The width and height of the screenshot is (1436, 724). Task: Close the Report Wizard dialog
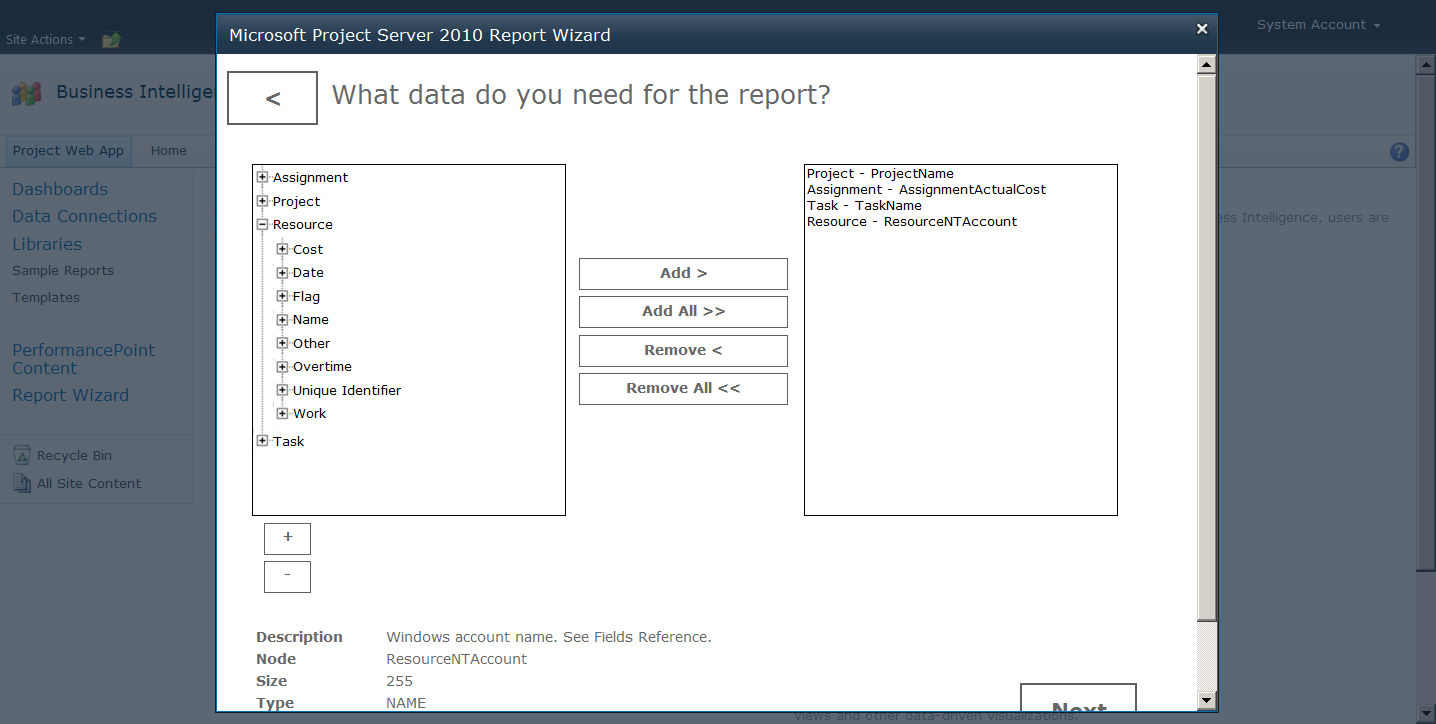pyautogui.click(x=1202, y=29)
